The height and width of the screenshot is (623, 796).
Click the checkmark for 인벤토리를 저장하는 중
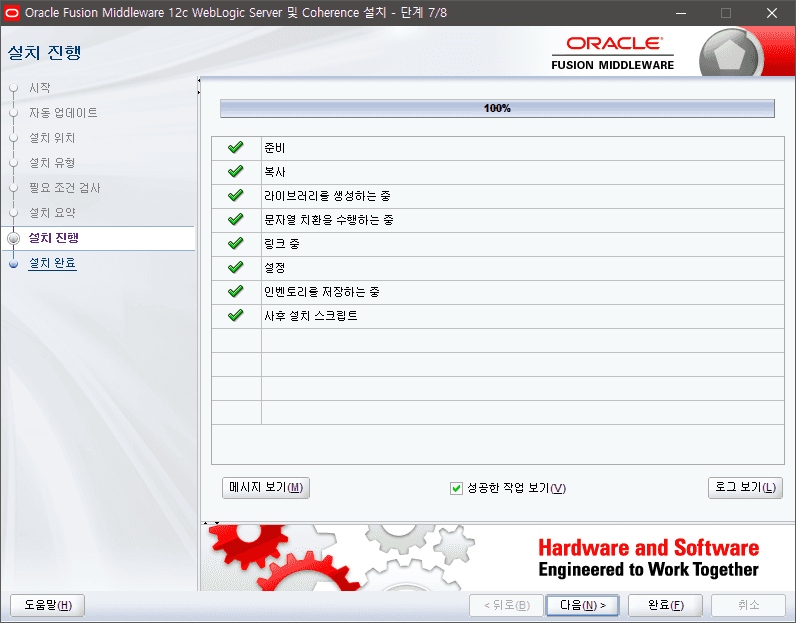point(236,291)
